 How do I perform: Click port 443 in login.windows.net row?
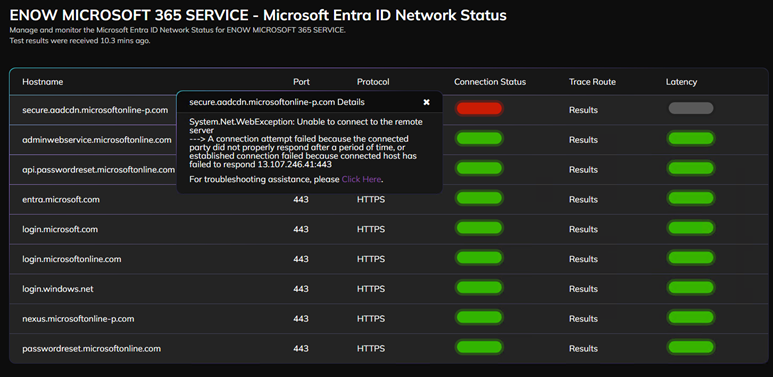[301, 289]
